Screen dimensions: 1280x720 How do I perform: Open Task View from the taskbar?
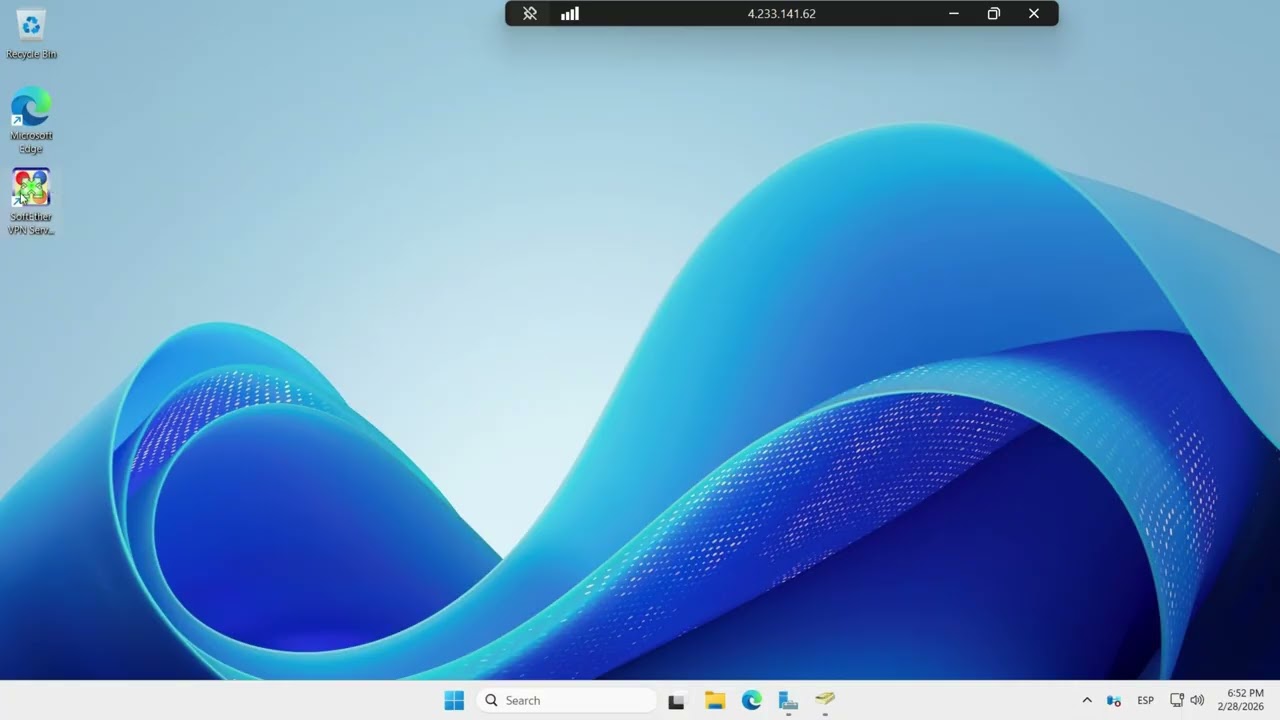tap(676, 701)
